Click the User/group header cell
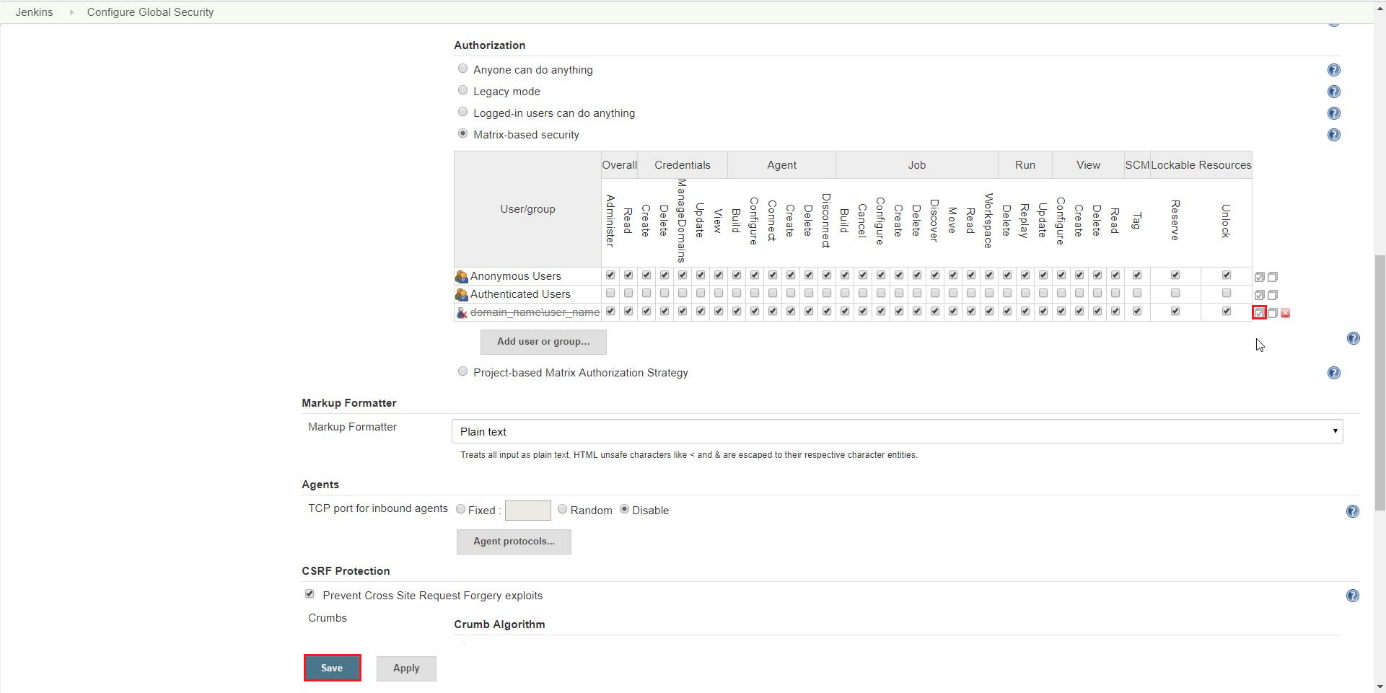 pos(528,209)
